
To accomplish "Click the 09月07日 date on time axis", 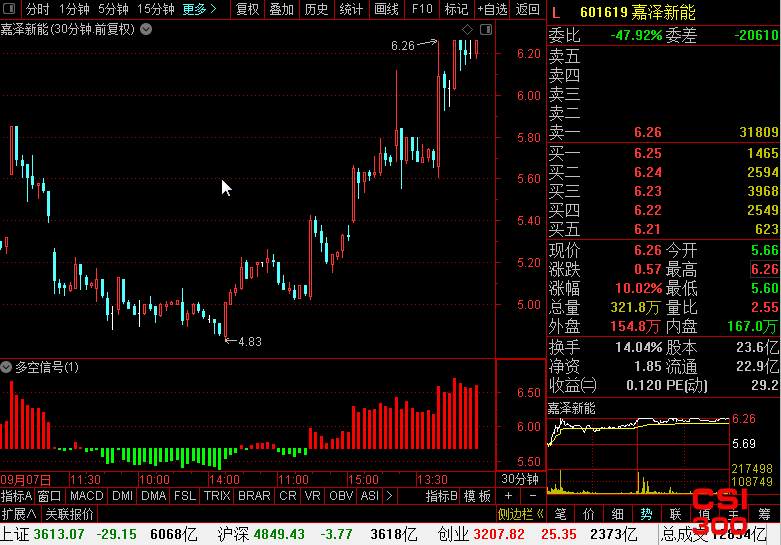I will (26, 480).
